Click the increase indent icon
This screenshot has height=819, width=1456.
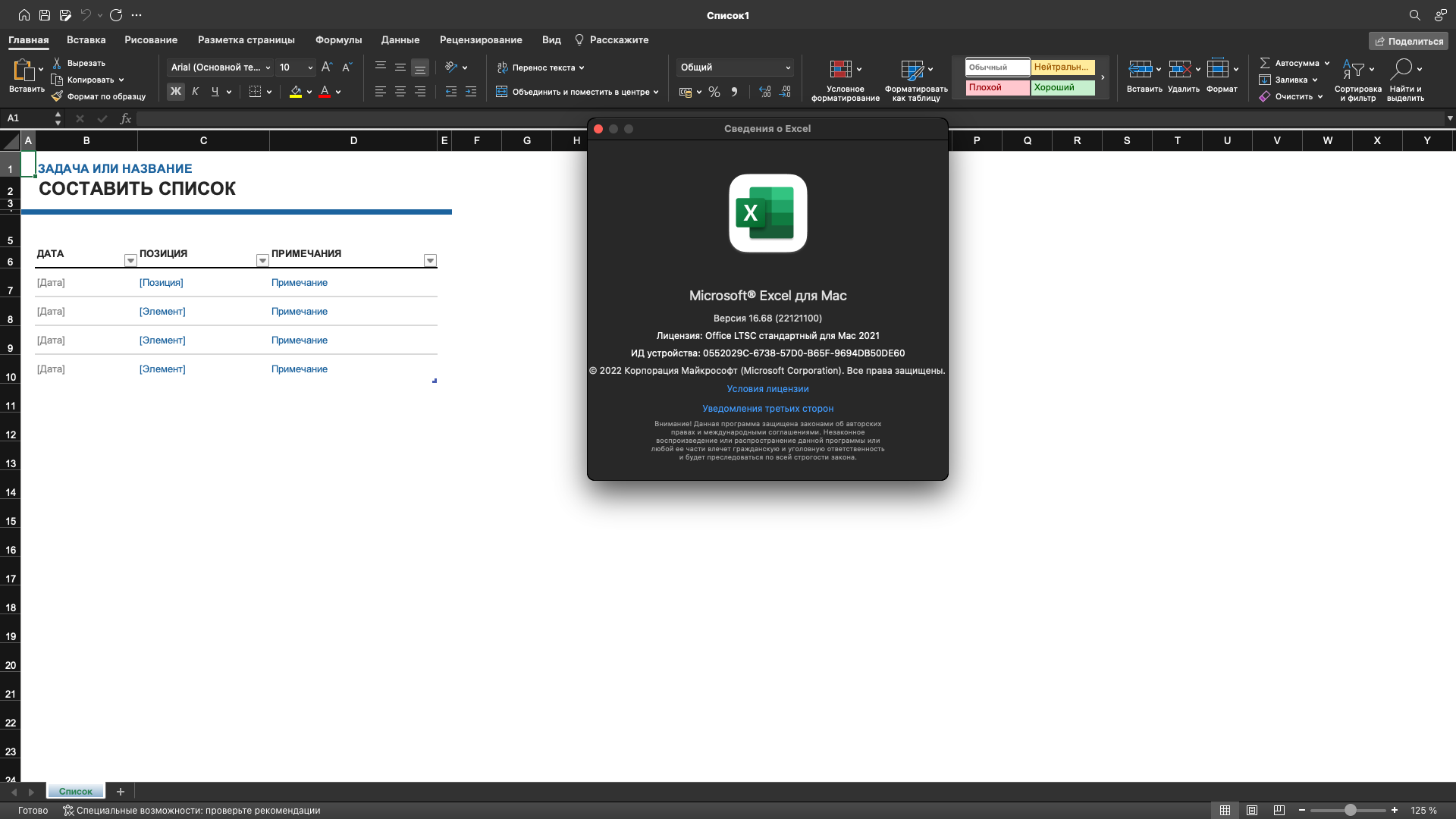click(471, 92)
